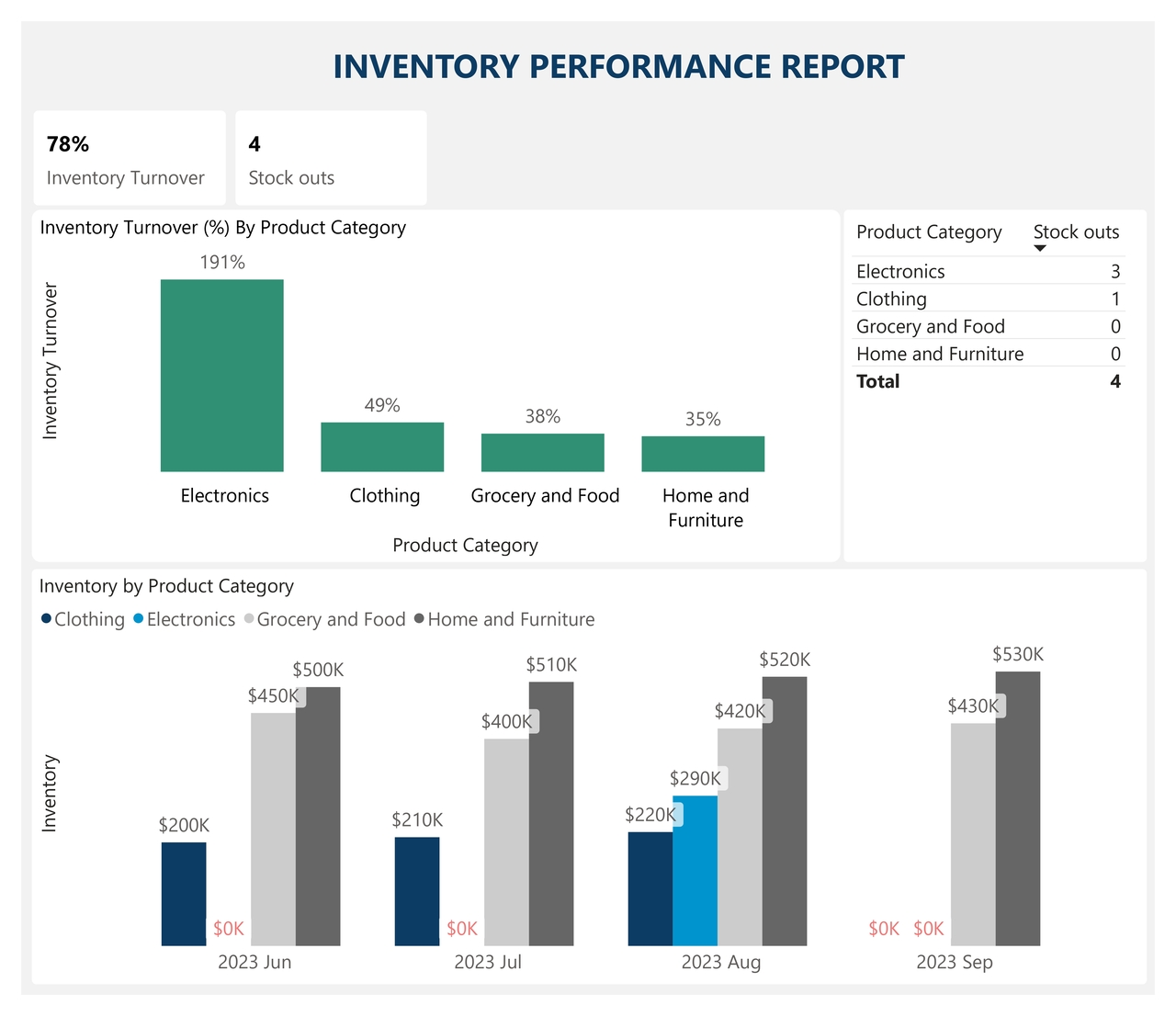
Task: Open the Stock outs KPI card
Action: click(x=331, y=158)
